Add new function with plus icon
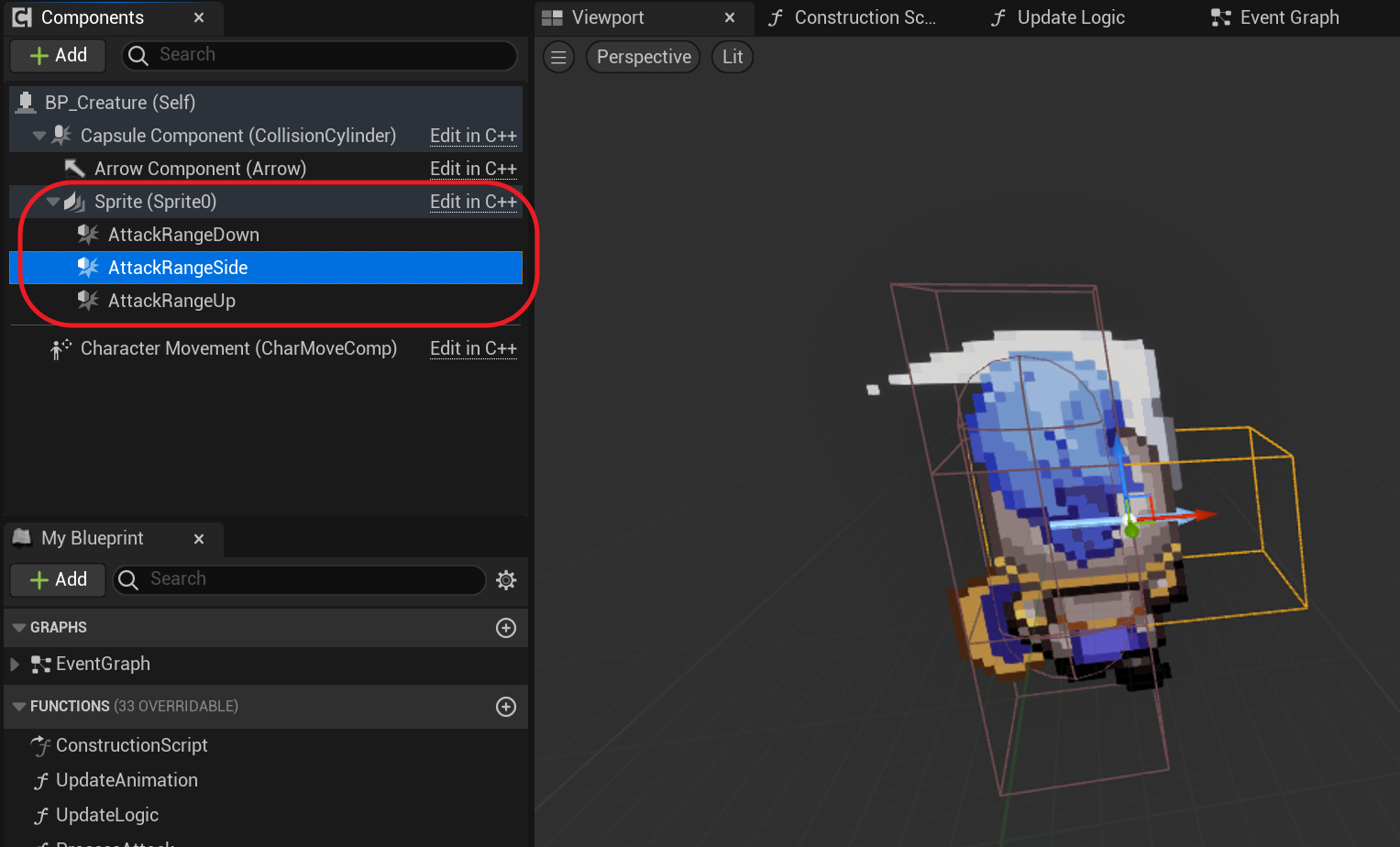Screen dimensions: 1400x847 tap(506, 707)
